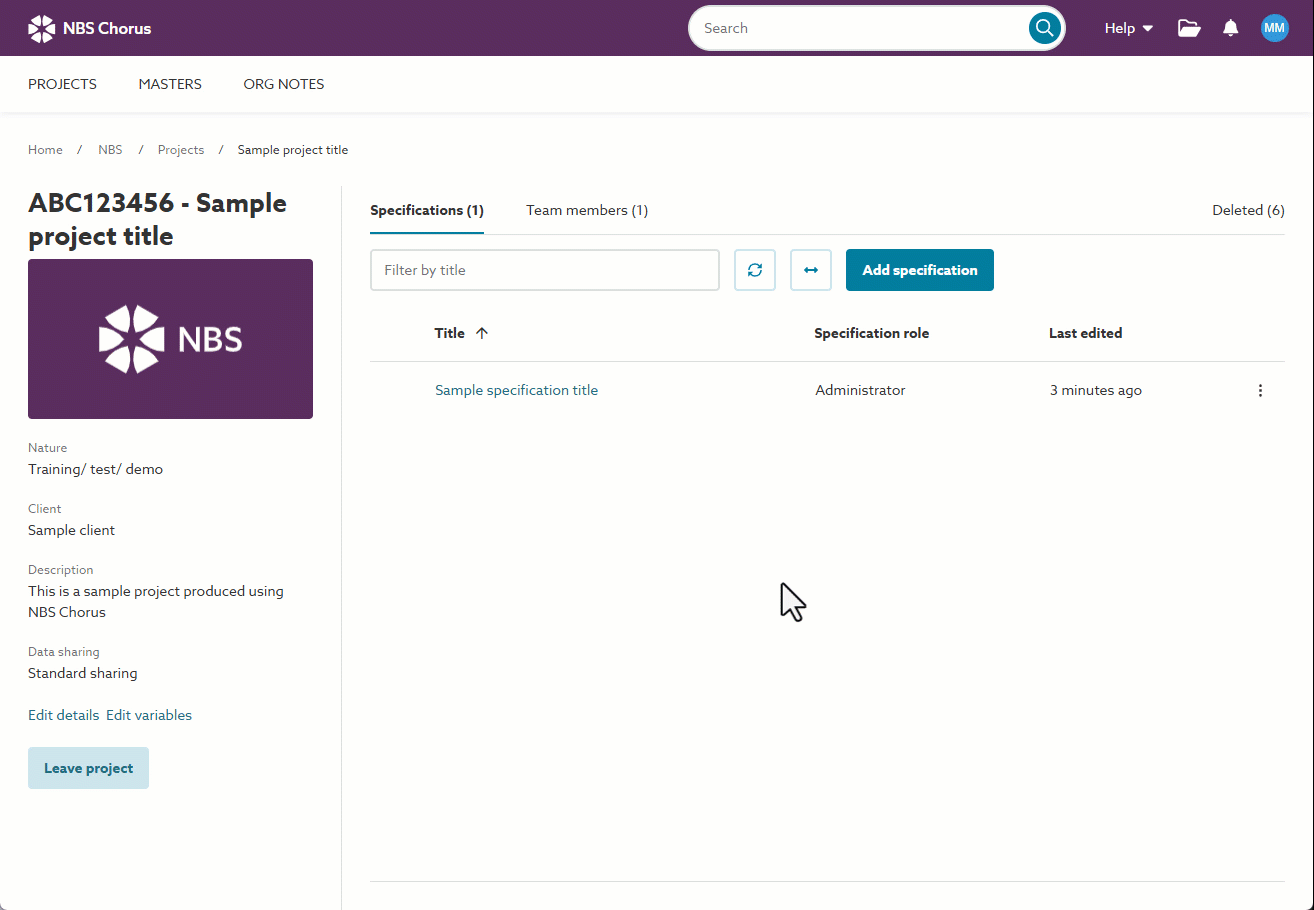Click 'Sample project title' in the breadcrumb
Image resolution: width=1314 pixels, height=910 pixels.
coord(293,150)
